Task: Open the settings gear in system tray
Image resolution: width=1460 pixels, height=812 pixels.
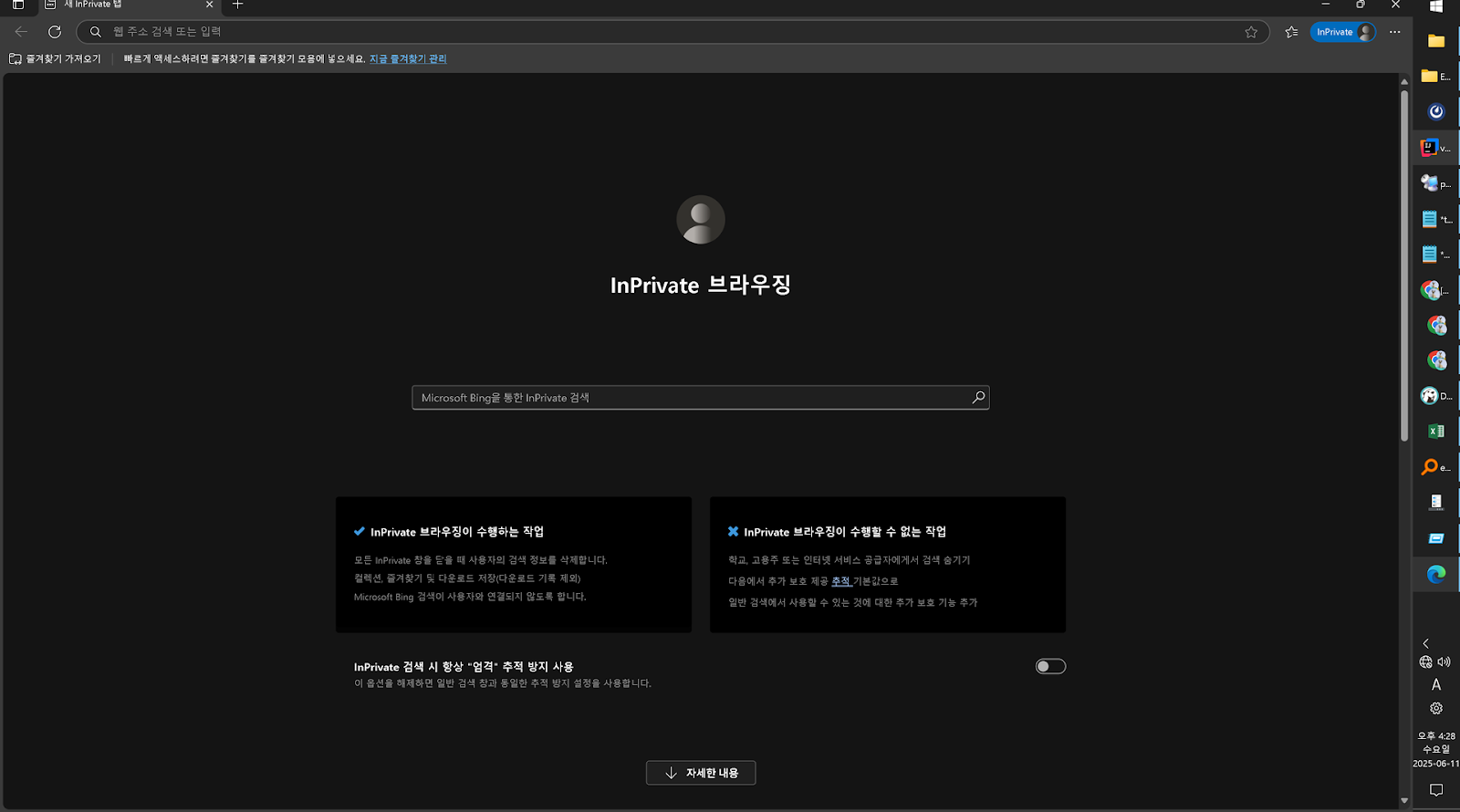Action: (x=1436, y=709)
